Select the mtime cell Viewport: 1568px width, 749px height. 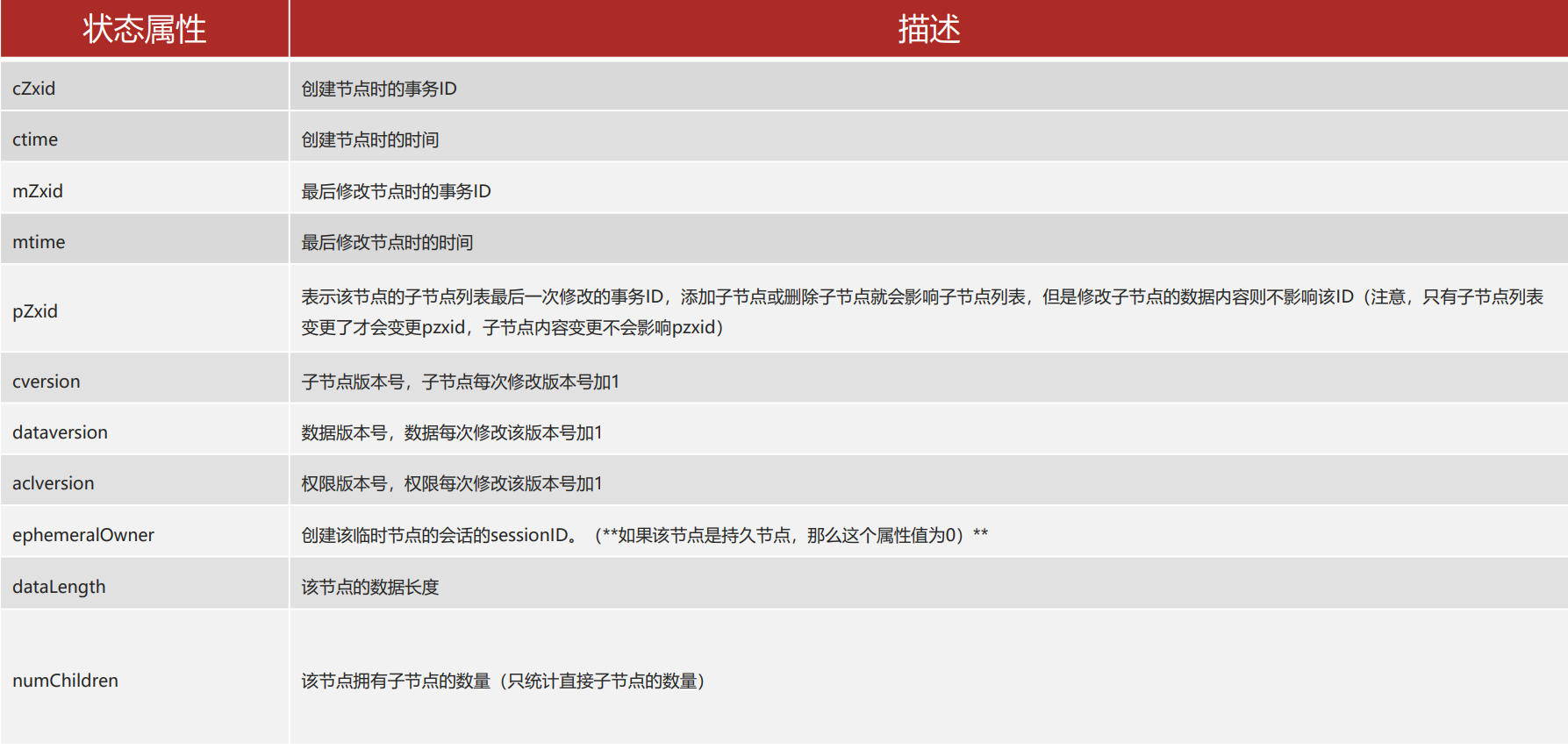pyautogui.click(x=145, y=239)
